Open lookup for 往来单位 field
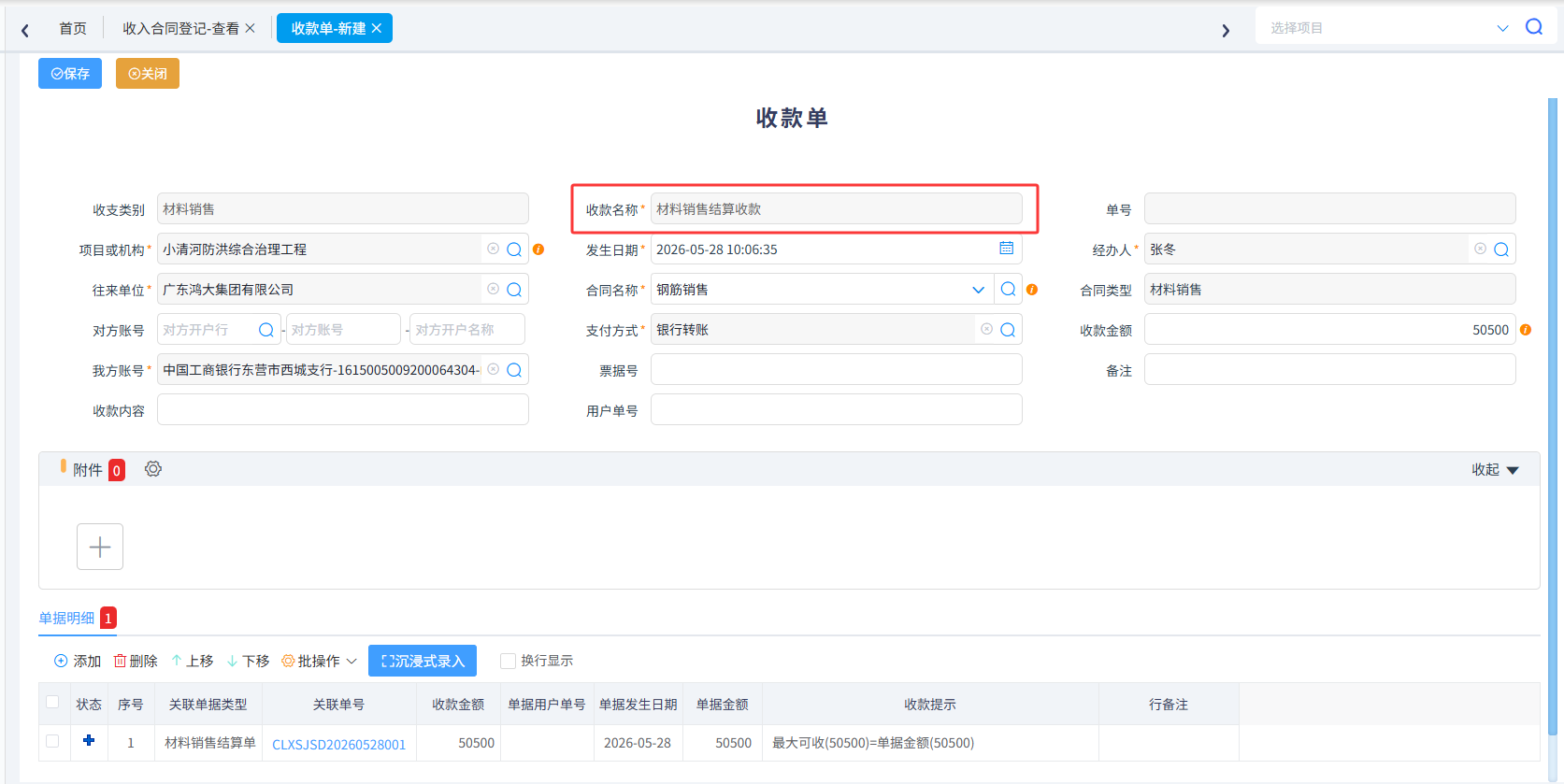 click(514, 290)
